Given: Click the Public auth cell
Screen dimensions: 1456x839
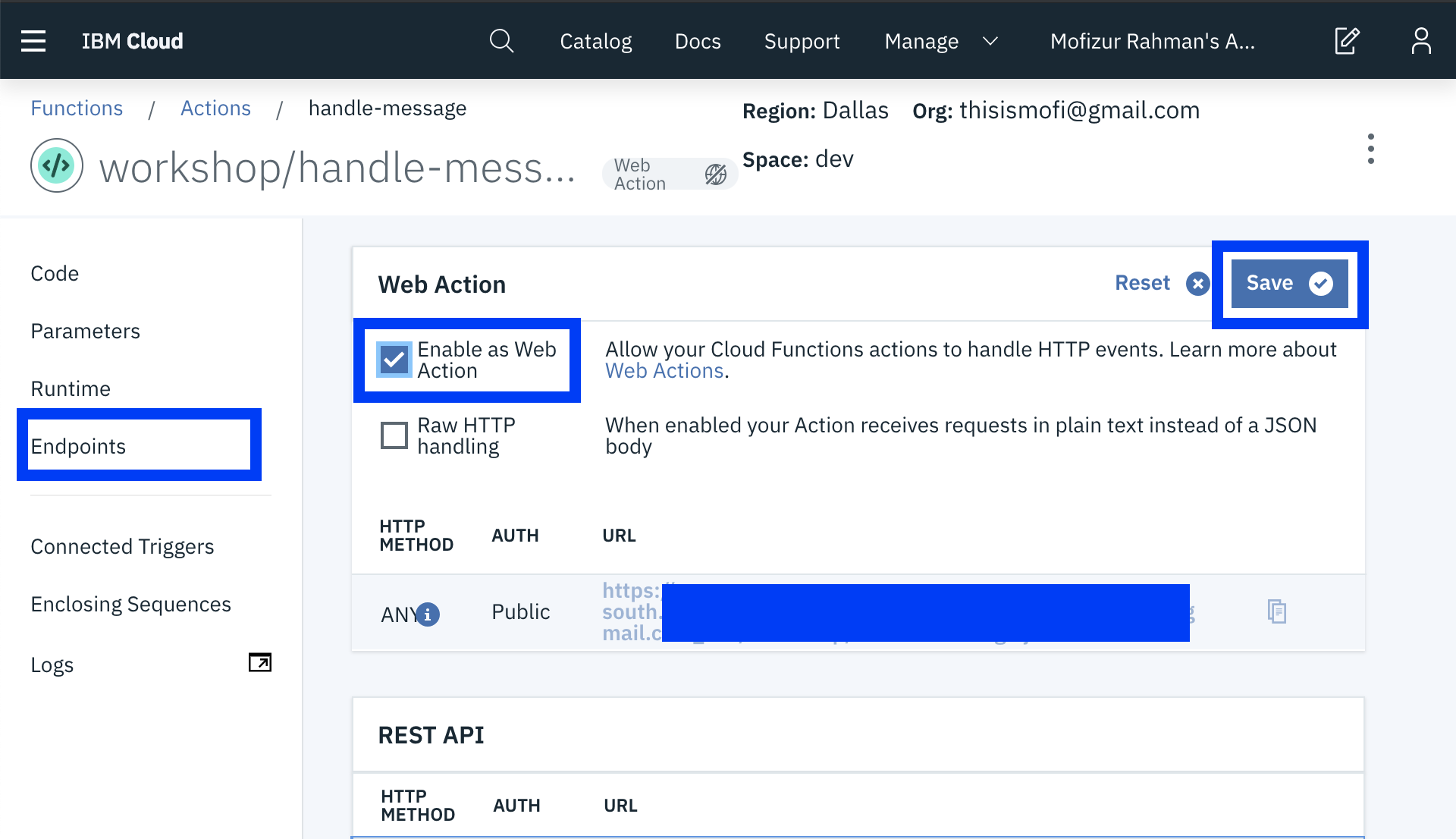Looking at the screenshot, I should coord(521,611).
